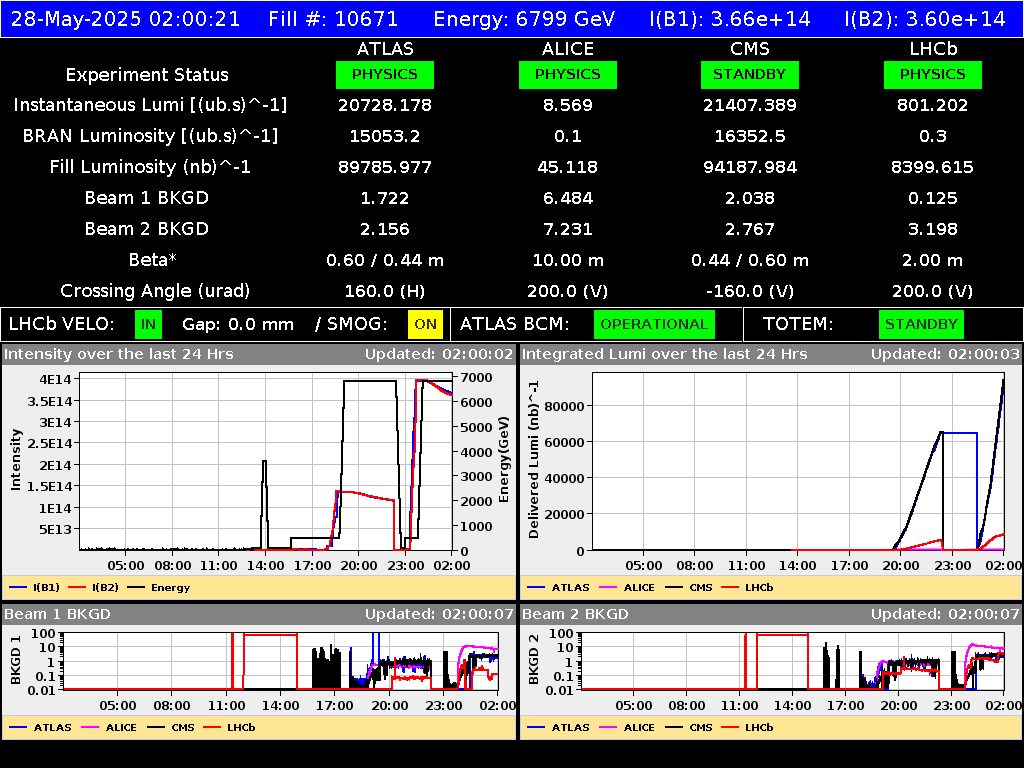1024x768 pixels.
Task: Select ATLAS Beam 2 BKGD value 2.156
Action: click(385, 229)
